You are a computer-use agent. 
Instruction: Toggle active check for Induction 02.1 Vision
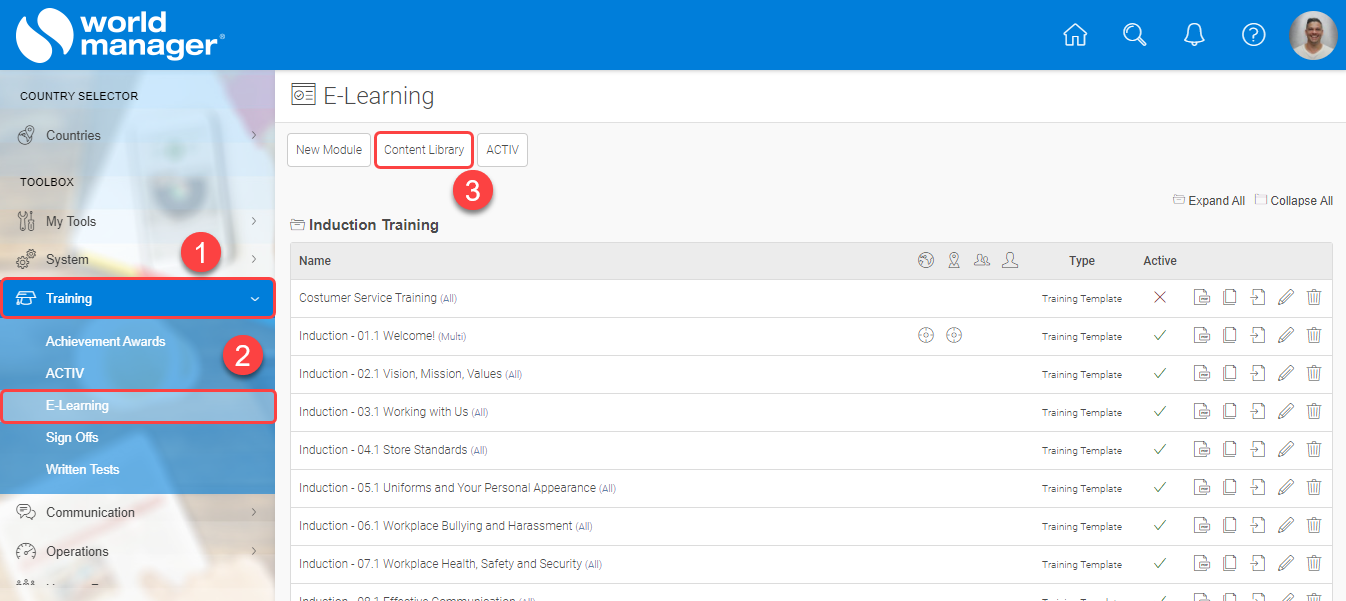tap(1160, 373)
